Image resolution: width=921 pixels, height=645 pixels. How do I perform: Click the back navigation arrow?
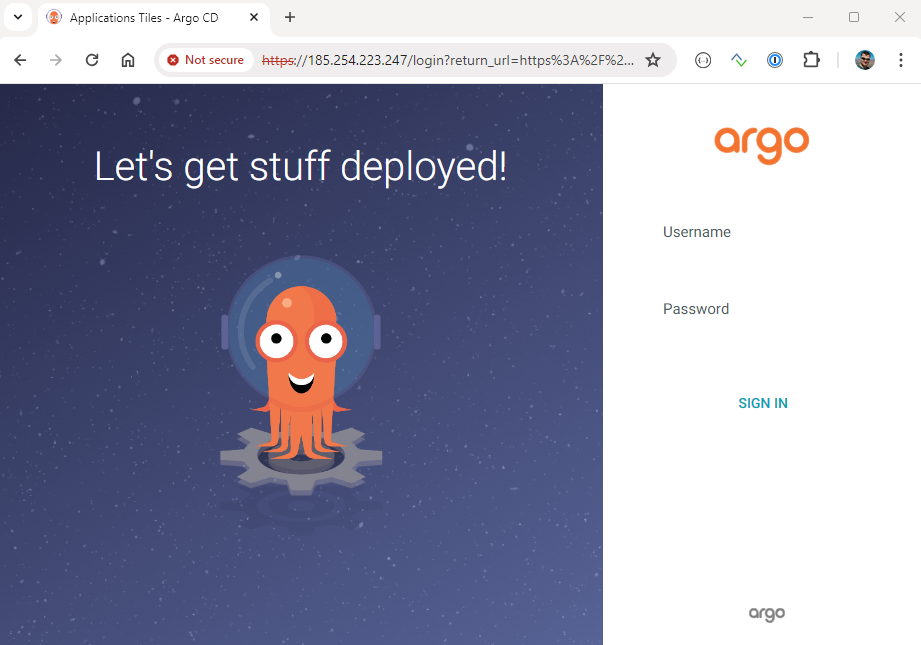pos(20,60)
